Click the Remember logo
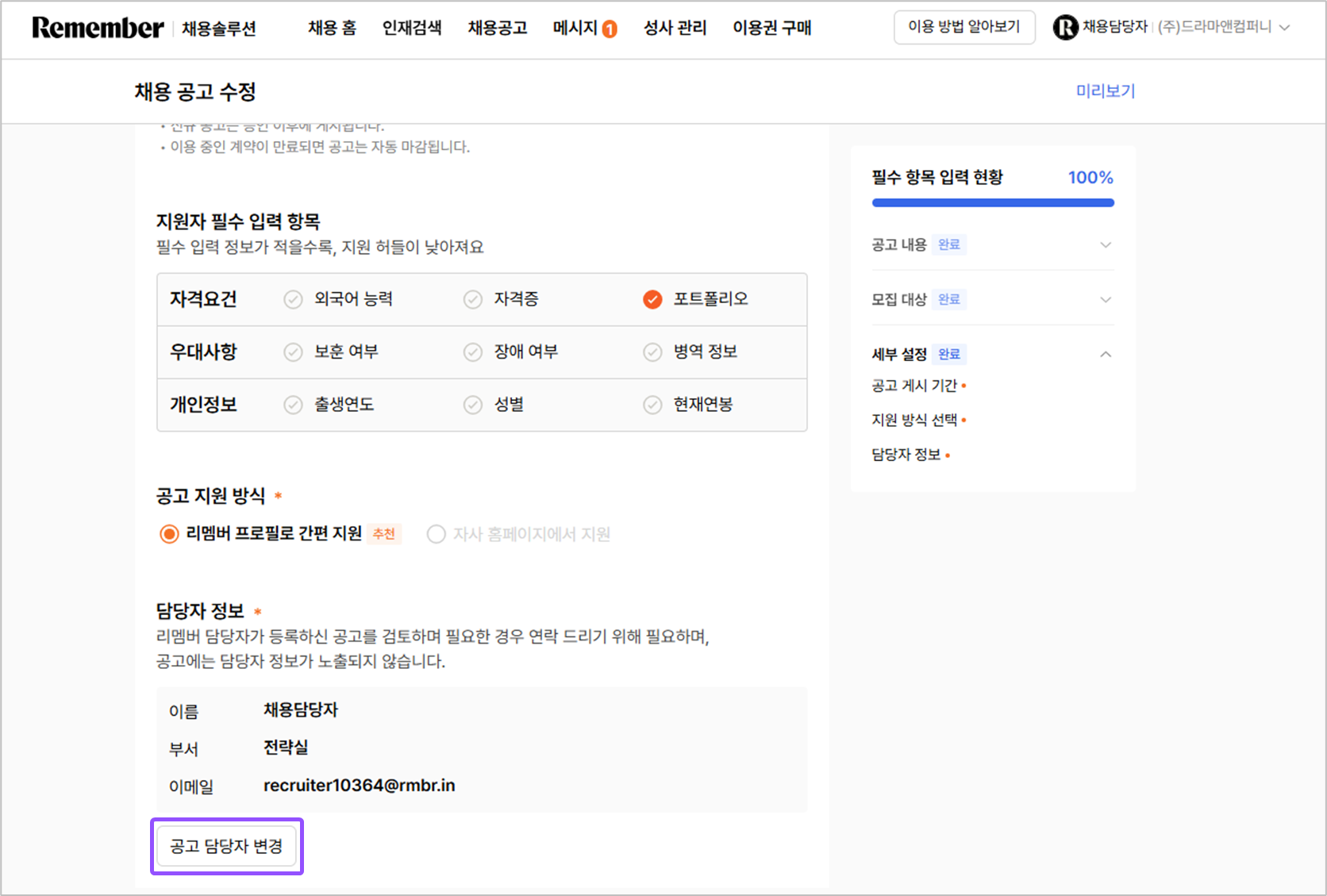Screen dimensions: 1327x896 tap(97, 26)
